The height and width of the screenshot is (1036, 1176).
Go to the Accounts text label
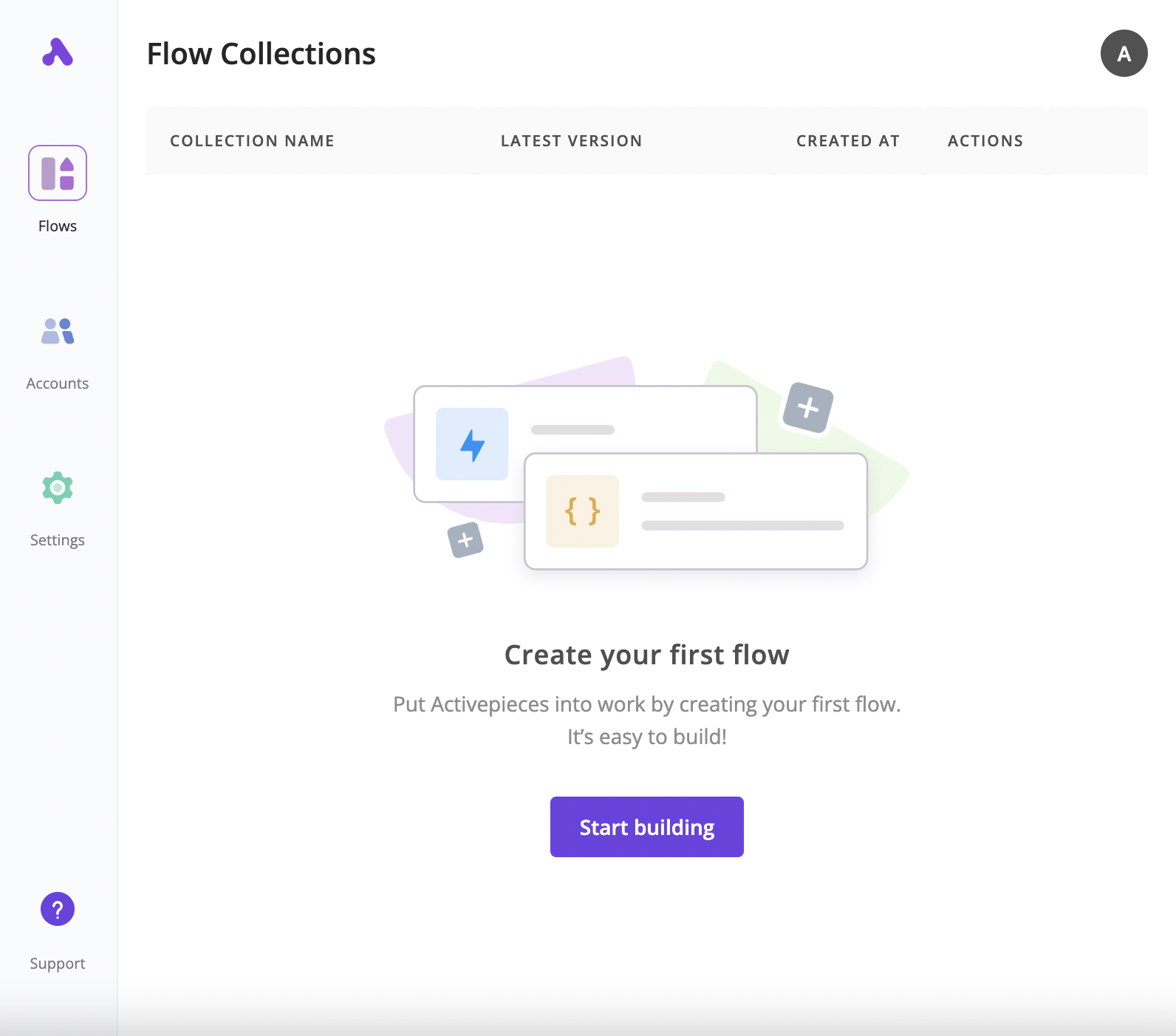coord(58,384)
